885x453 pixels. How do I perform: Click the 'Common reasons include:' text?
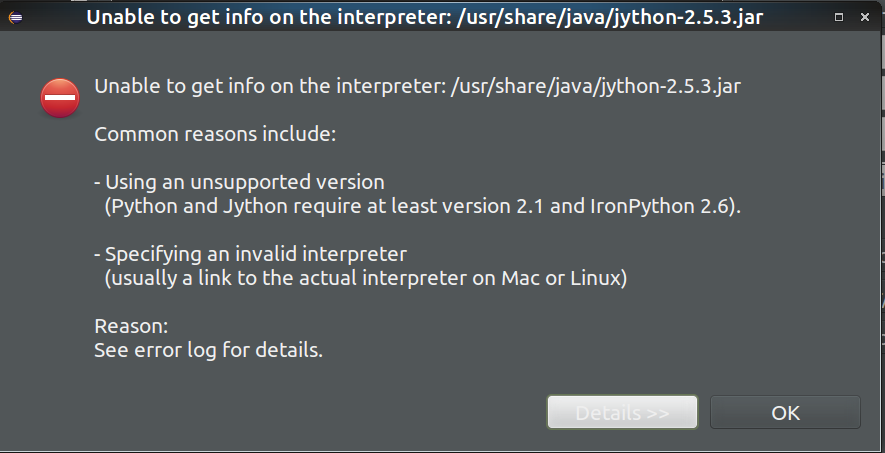click(215, 134)
